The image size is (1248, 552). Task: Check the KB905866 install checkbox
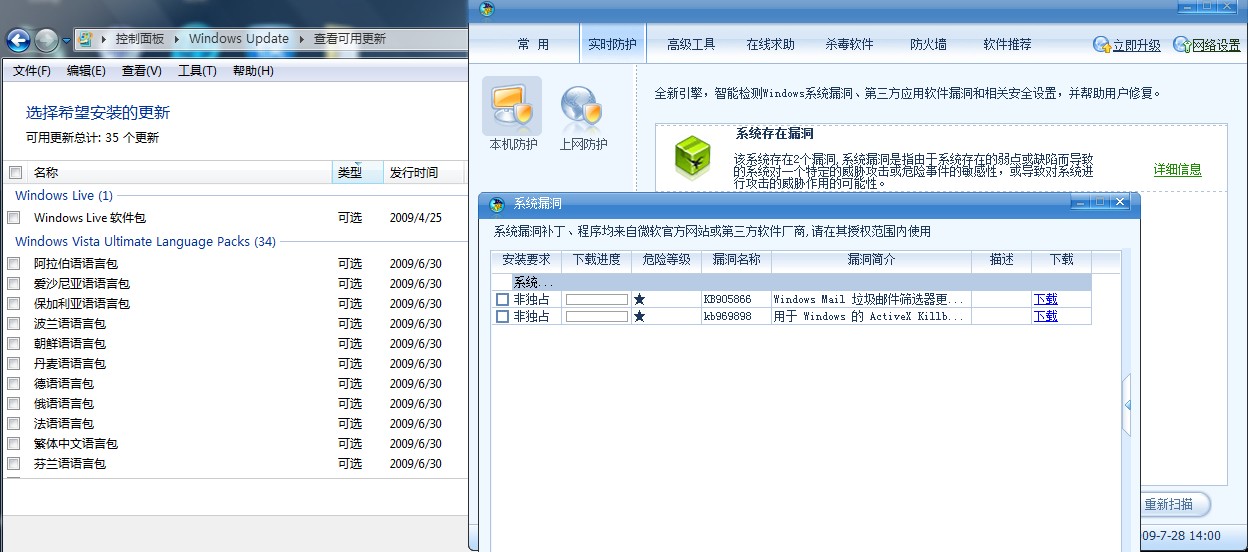[502, 299]
